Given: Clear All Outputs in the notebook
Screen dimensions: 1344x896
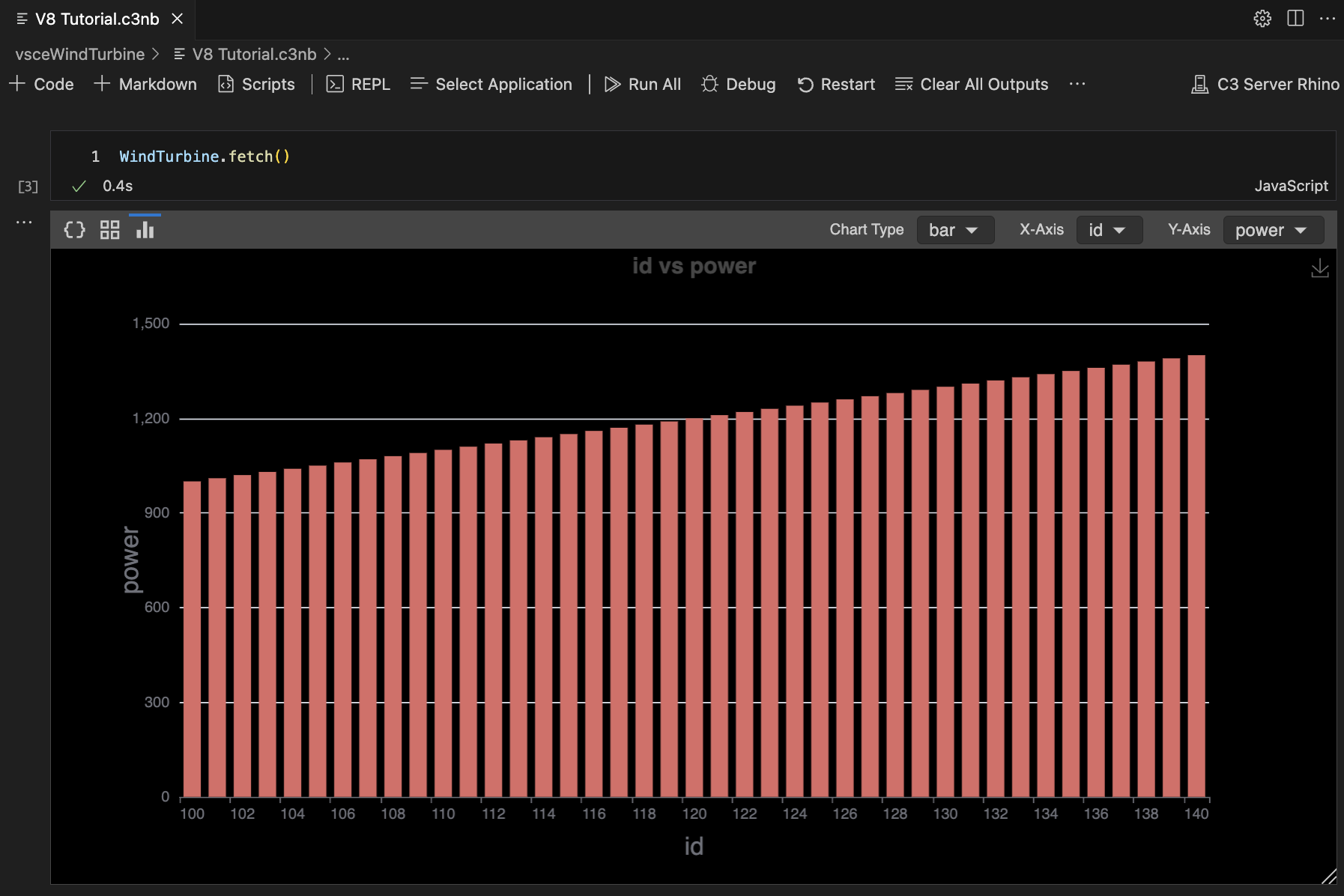Looking at the screenshot, I should [x=971, y=84].
